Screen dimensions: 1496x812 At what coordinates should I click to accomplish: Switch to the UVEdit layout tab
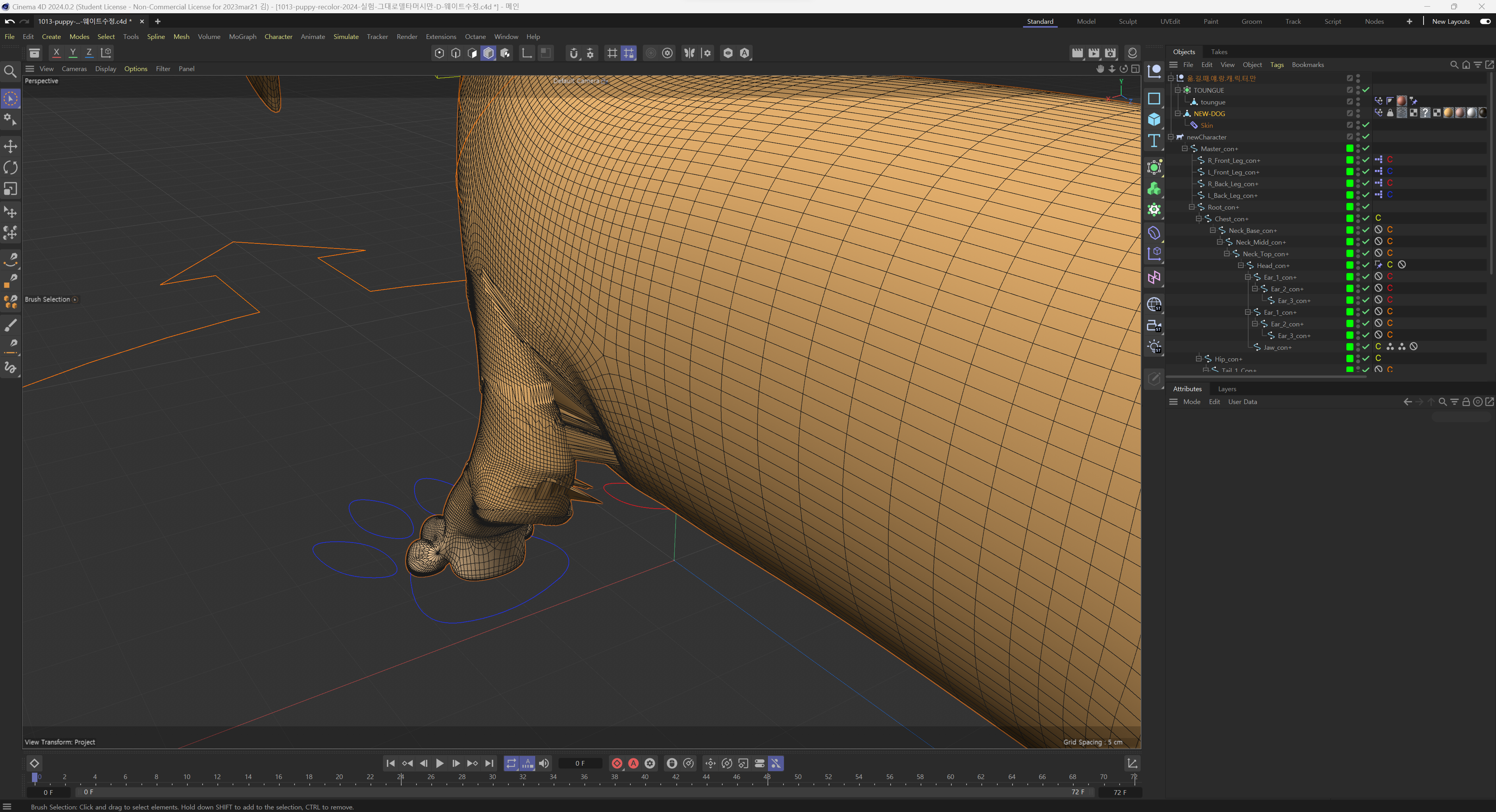coord(1170,21)
